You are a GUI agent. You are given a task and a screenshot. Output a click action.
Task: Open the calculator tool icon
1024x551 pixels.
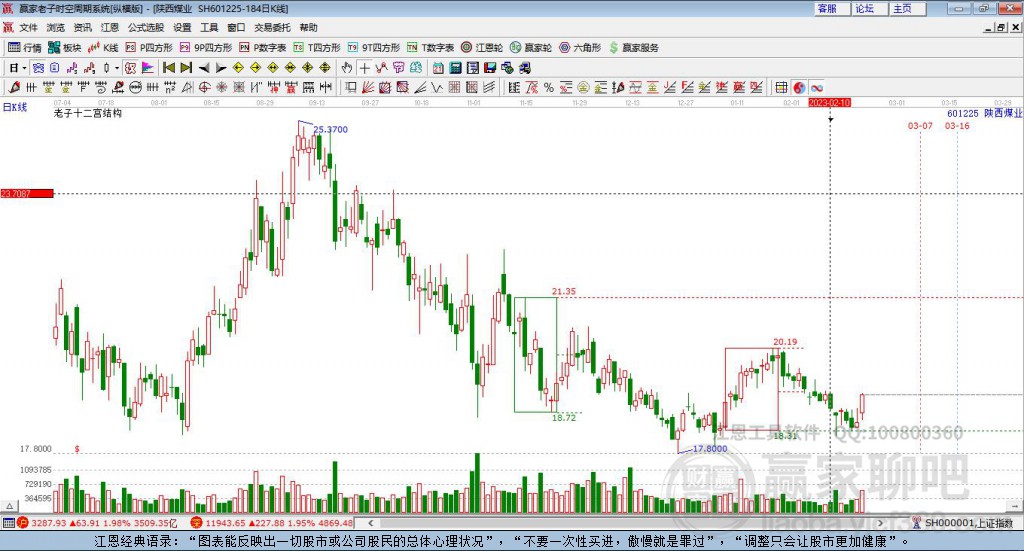(x=455, y=68)
